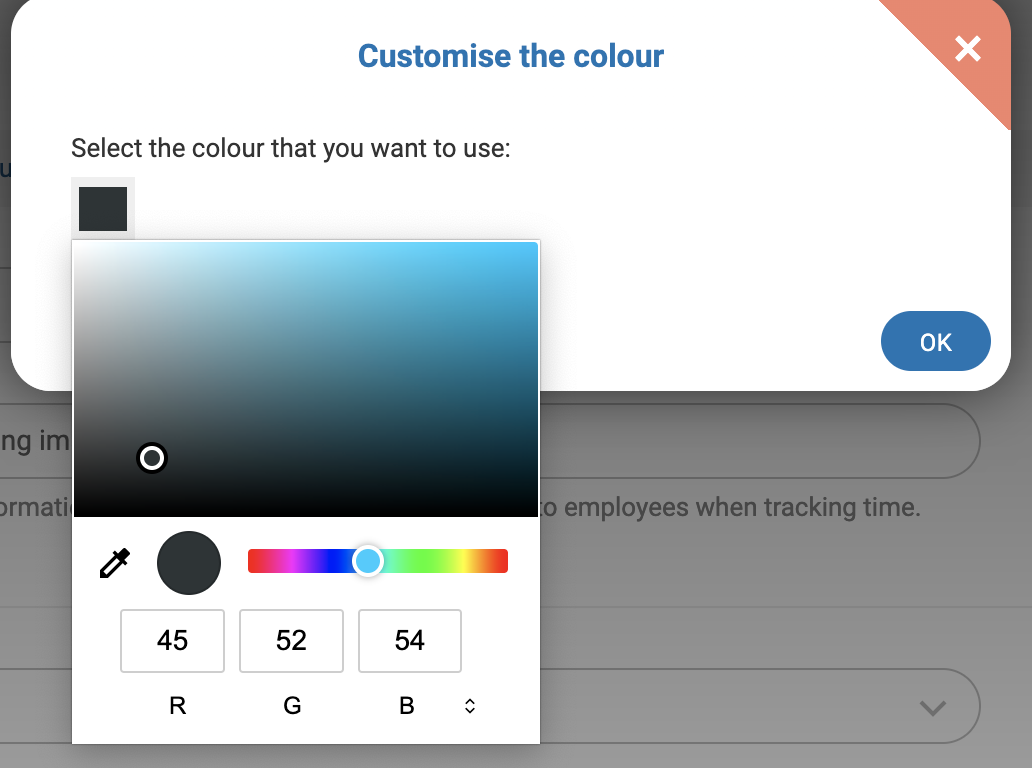Click the dark square swatch under the prompt

click(103, 208)
